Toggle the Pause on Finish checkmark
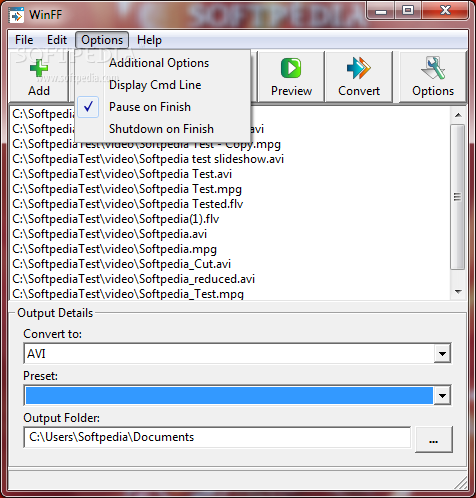Image resolution: width=476 pixels, height=498 pixels. click(88, 107)
